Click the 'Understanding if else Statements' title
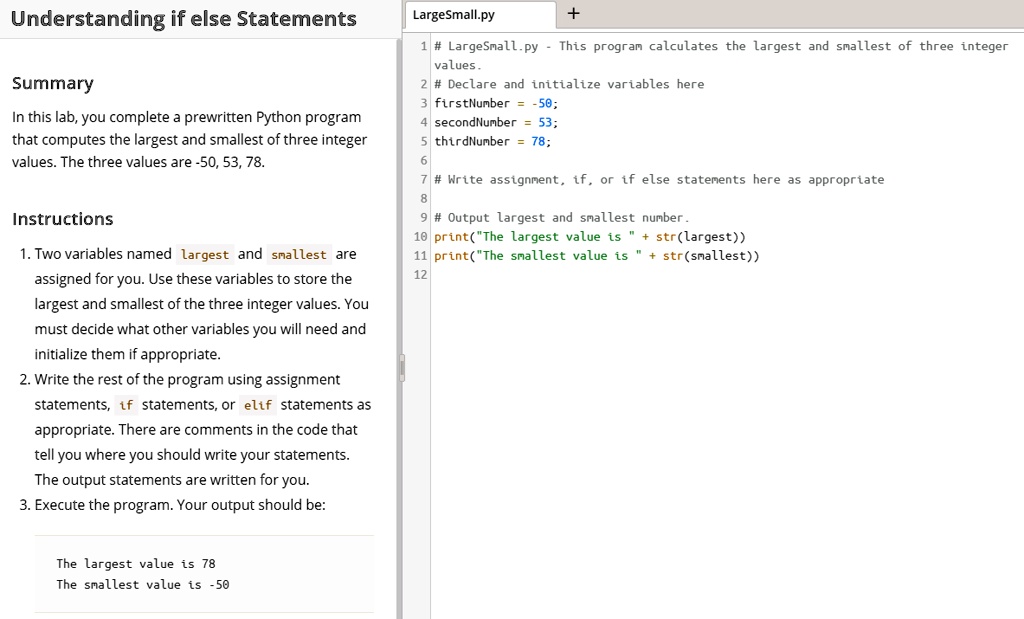 [184, 19]
